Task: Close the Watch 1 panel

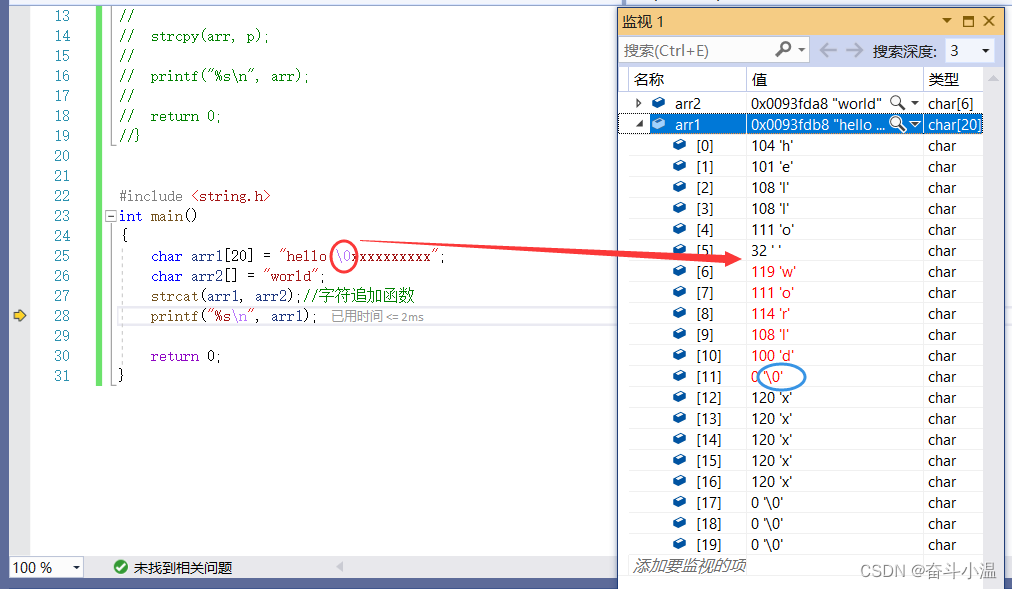Action: tap(989, 21)
